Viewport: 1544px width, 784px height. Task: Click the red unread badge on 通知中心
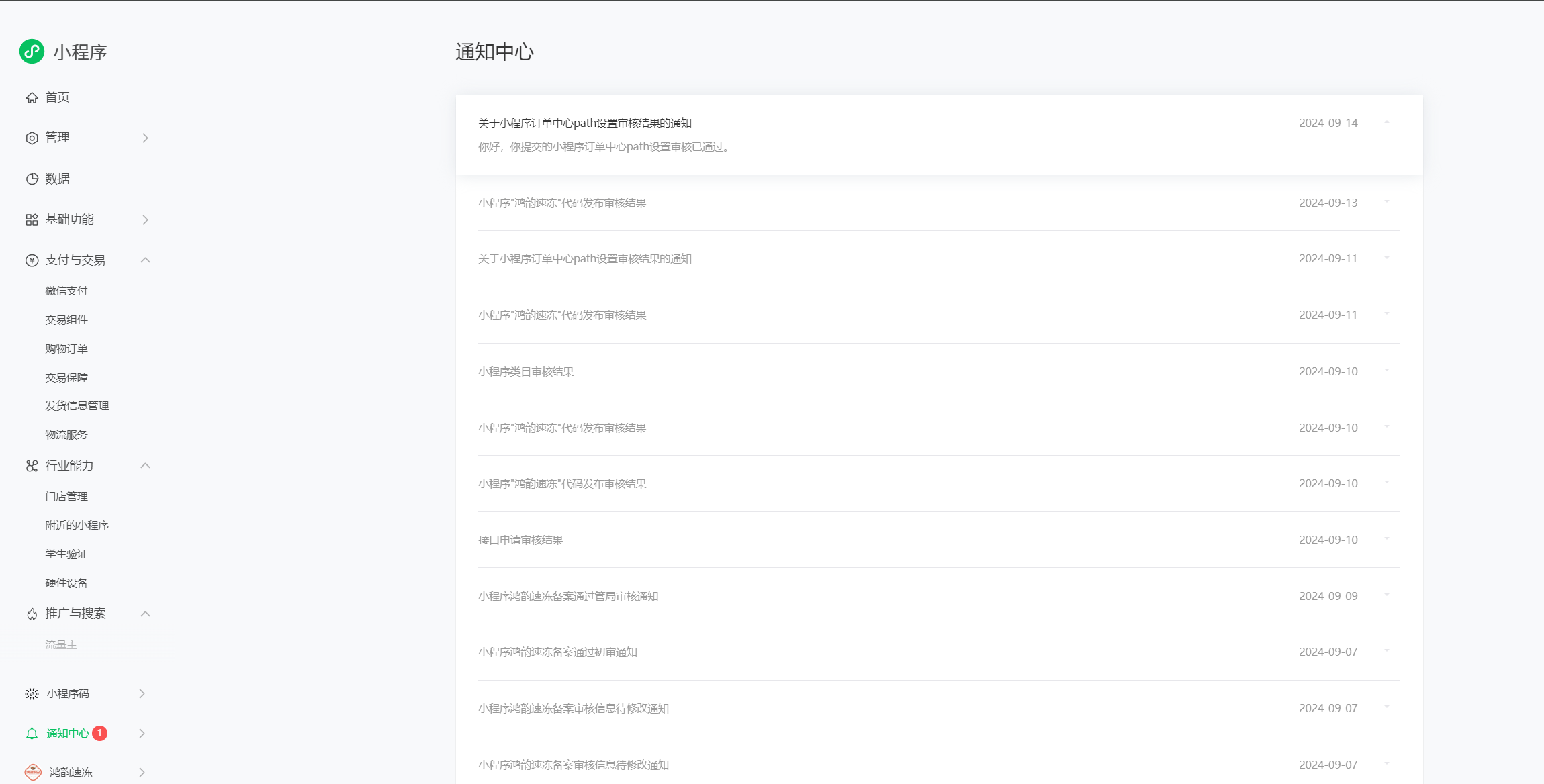click(99, 733)
